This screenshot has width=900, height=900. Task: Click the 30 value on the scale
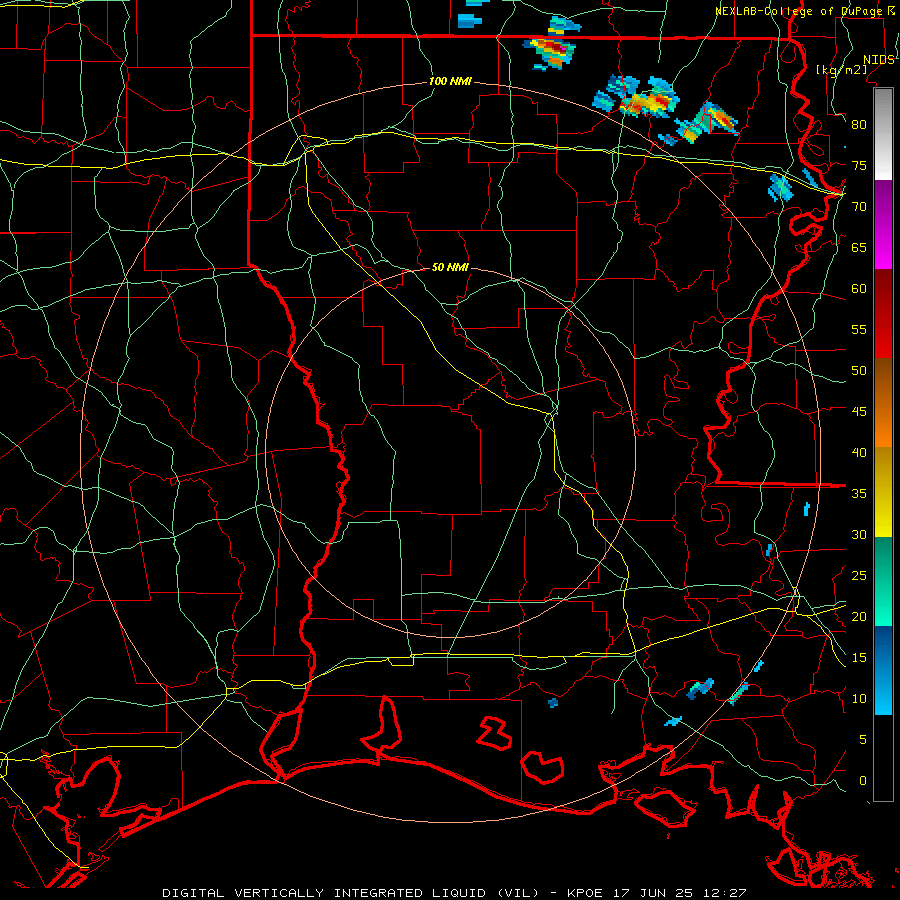tap(859, 534)
